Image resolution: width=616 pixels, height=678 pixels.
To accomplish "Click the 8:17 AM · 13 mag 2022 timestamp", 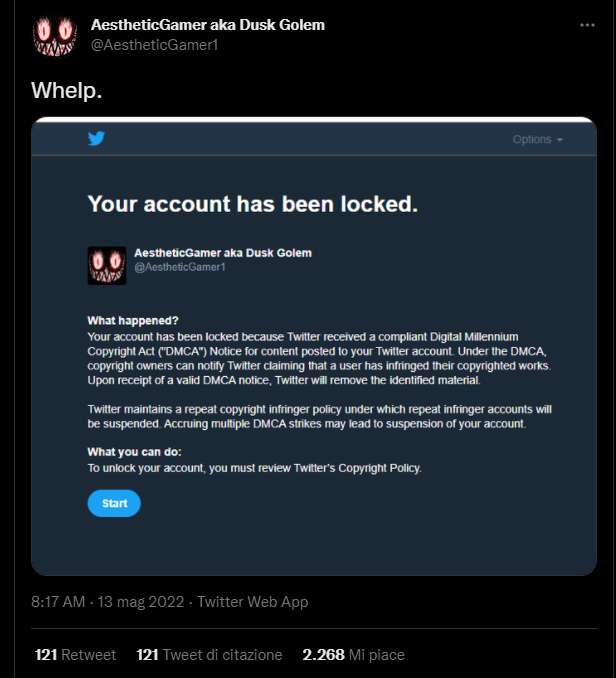I will pos(108,602).
